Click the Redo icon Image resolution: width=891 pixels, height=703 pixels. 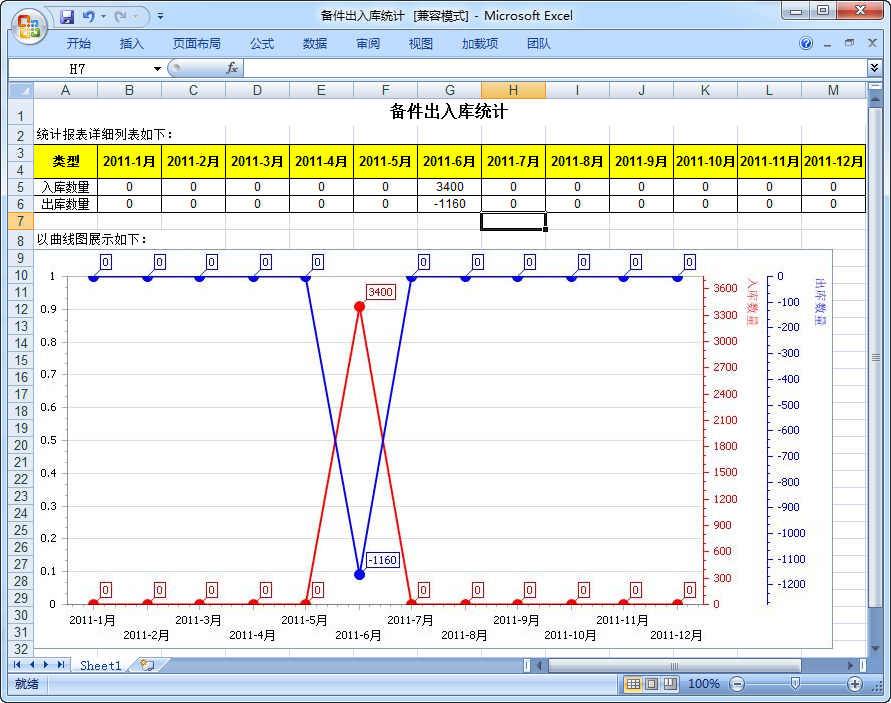point(120,16)
